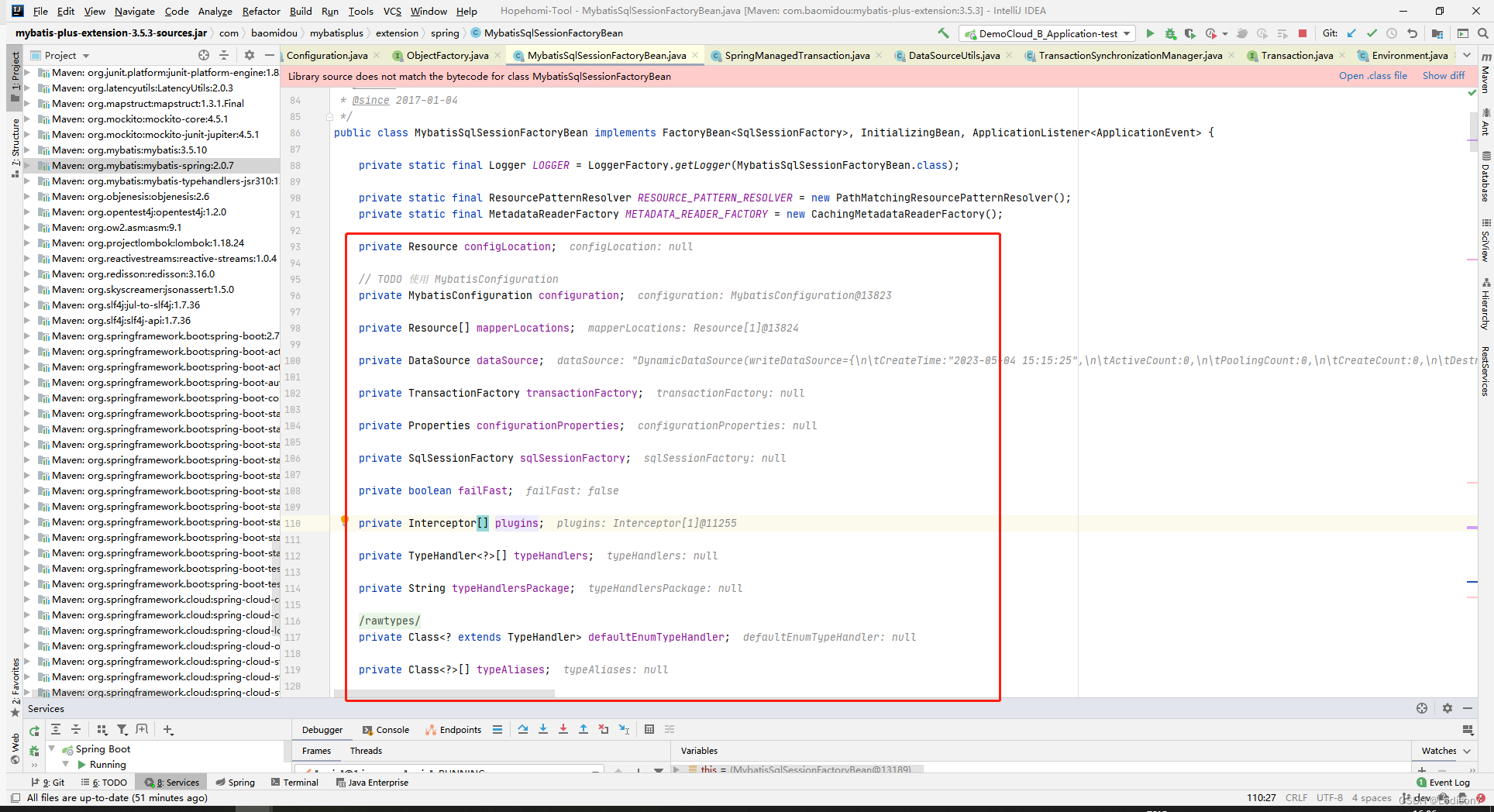Stop the running application red square
Viewport: 1494px width, 812px height.
coord(1303,33)
